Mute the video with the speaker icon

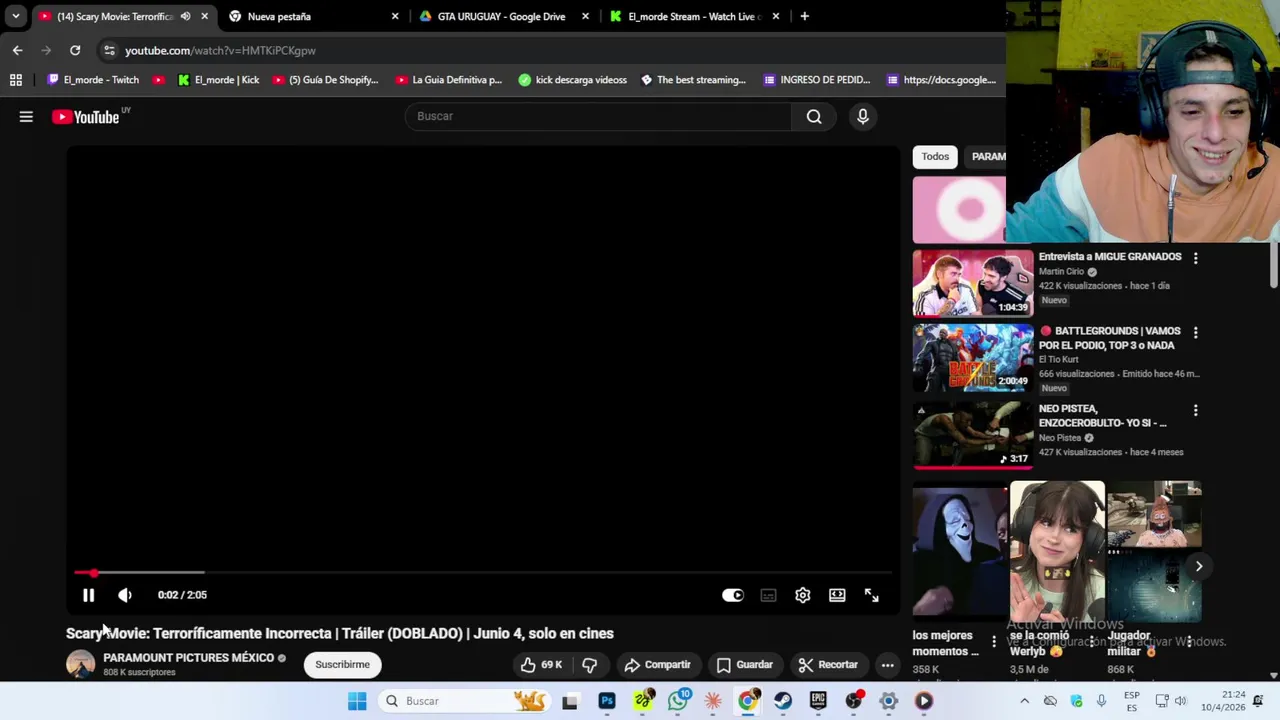pos(125,595)
